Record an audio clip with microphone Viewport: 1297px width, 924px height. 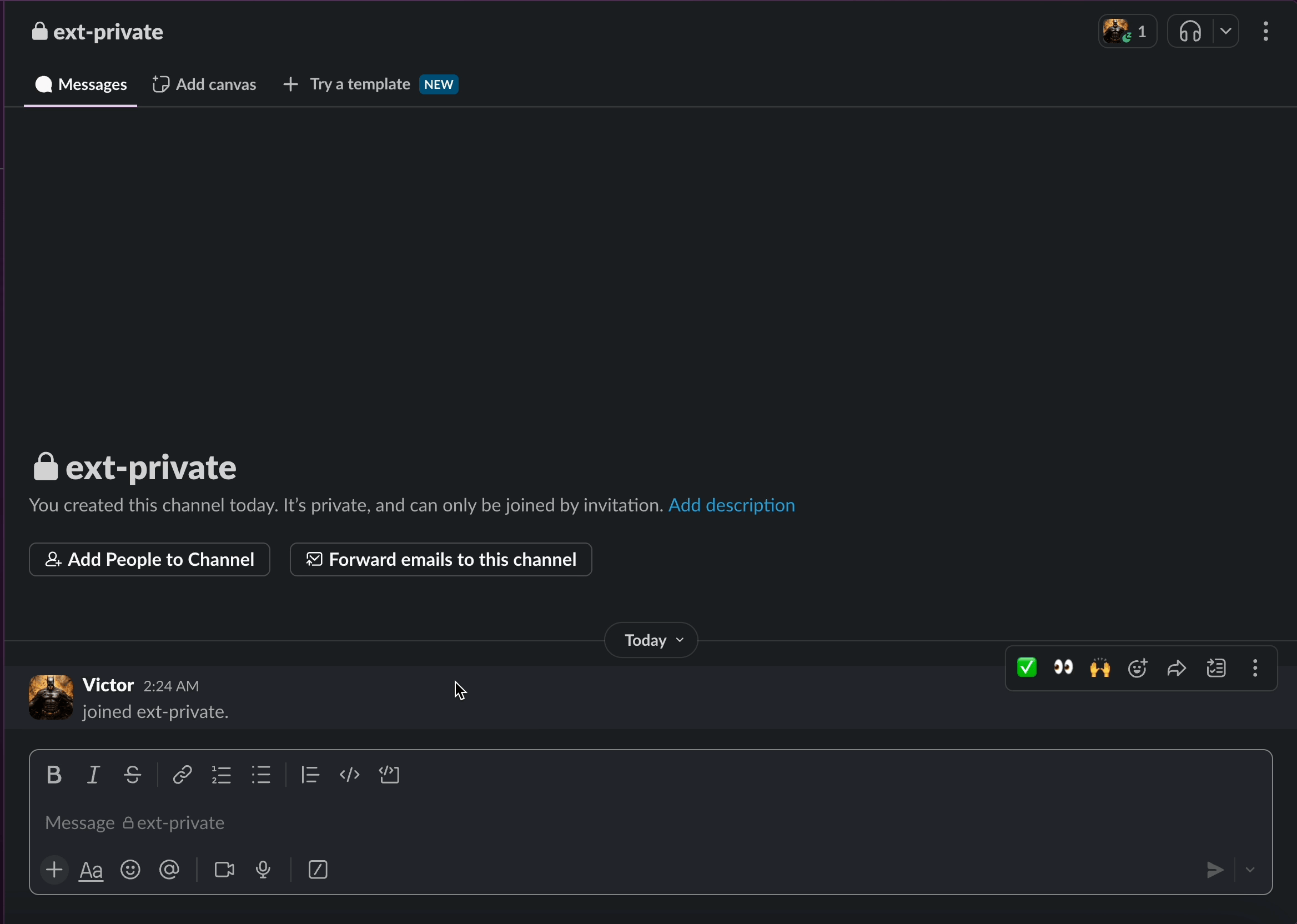[263, 870]
